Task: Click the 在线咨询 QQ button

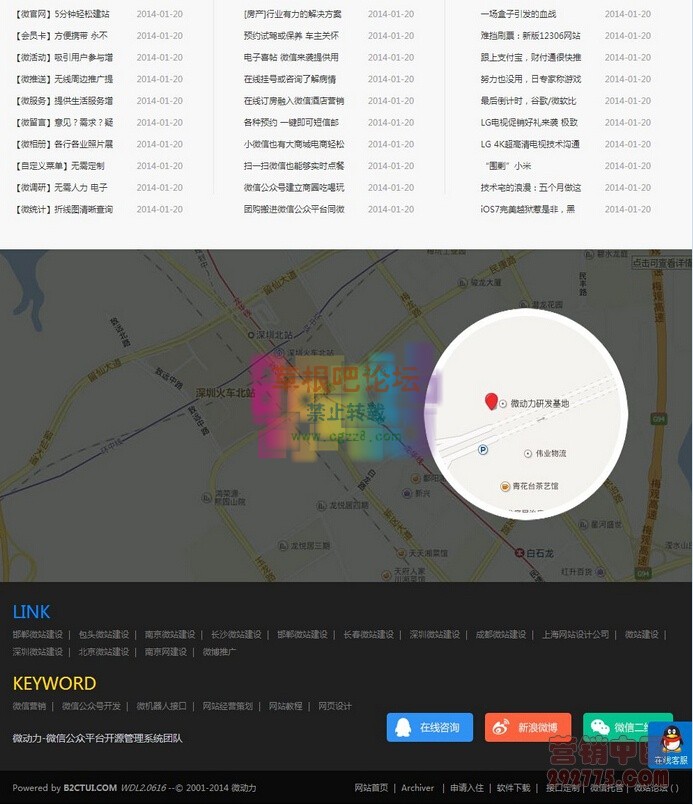Action: 430,727
